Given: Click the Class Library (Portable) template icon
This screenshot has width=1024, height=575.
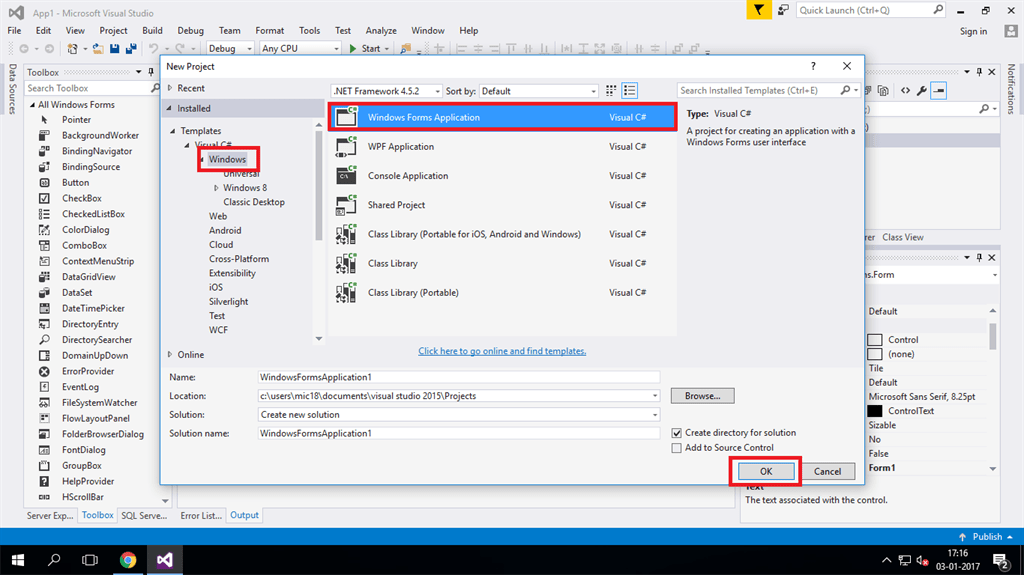Looking at the screenshot, I should tap(346, 293).
